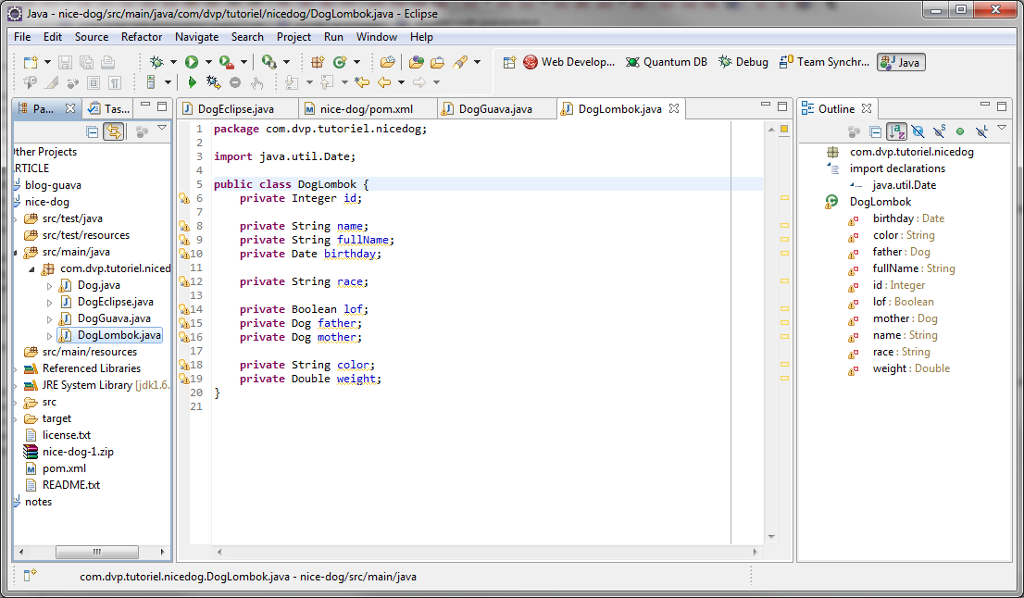Toggle Link with Editor in Package Explorer

click(114, 131)
